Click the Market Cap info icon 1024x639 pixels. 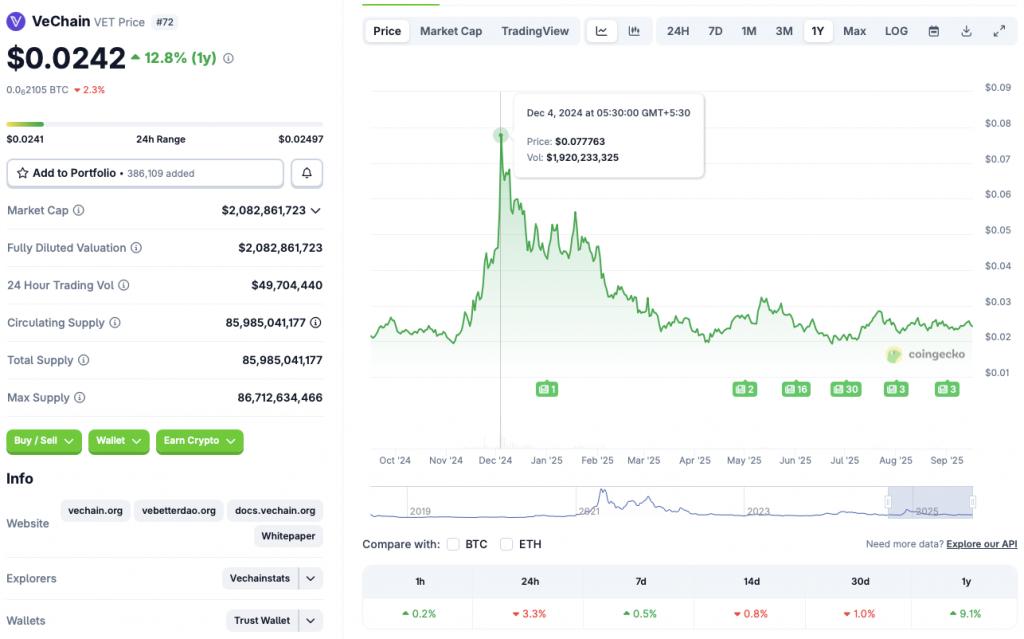[79, 211]
